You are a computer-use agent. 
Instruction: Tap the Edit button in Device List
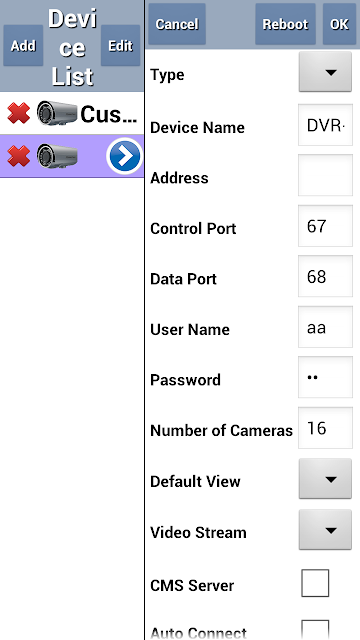click(120, 45)
